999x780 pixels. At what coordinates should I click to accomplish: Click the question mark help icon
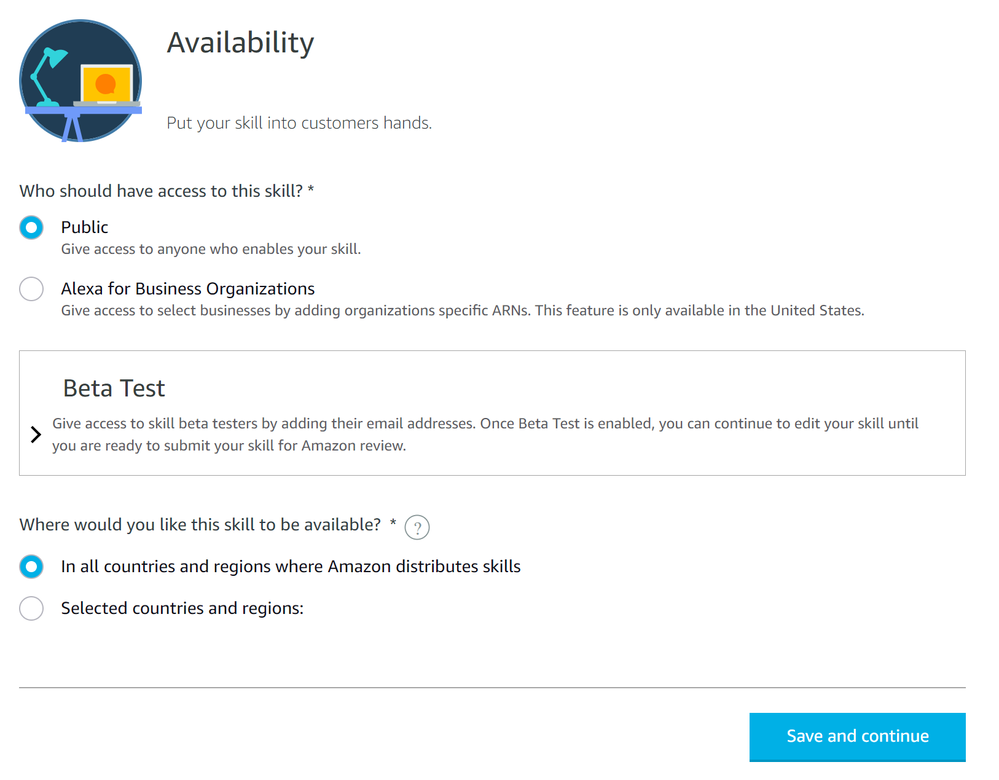point(417,528)
